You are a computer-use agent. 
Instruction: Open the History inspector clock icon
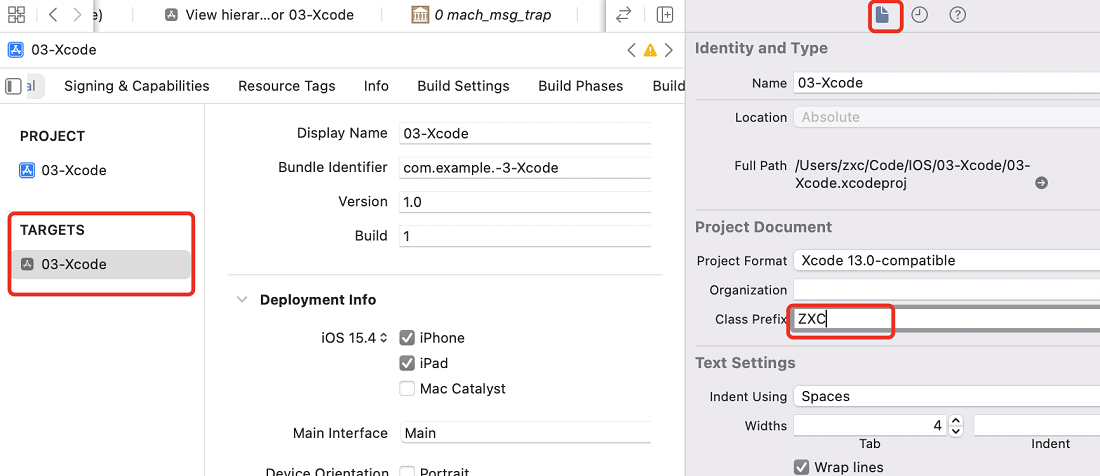point(919,15)
